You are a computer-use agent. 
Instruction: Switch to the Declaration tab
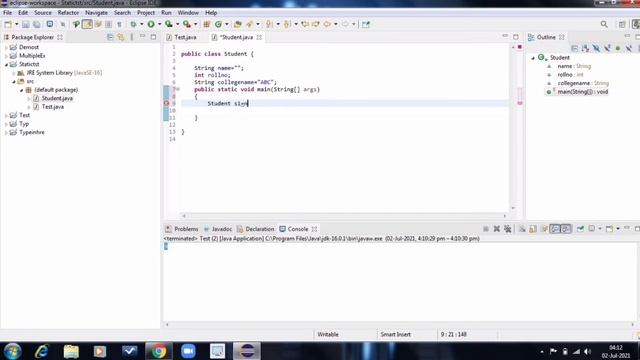pyautogui.click(x=256, y=229)
